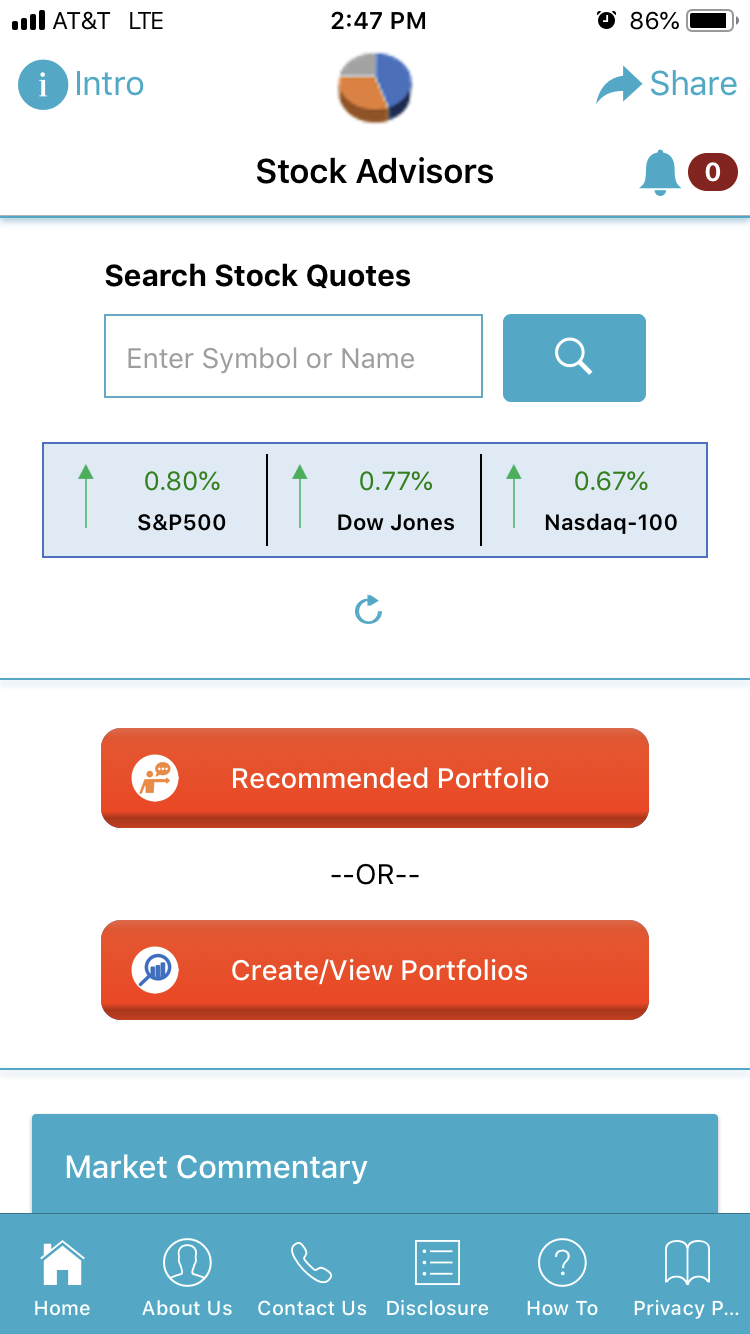Refresh market indices with the reload icon

tap(369, 610)
